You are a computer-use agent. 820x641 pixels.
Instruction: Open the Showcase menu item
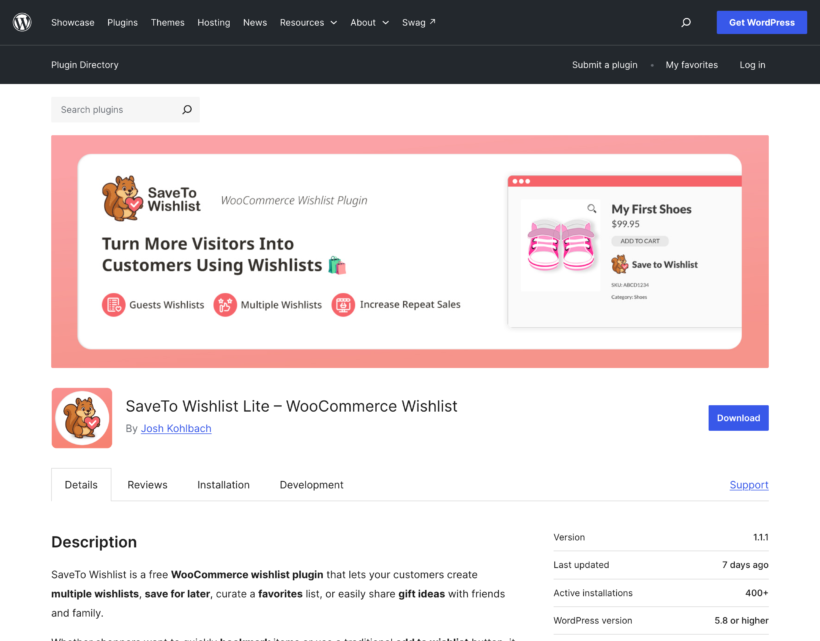73,22
